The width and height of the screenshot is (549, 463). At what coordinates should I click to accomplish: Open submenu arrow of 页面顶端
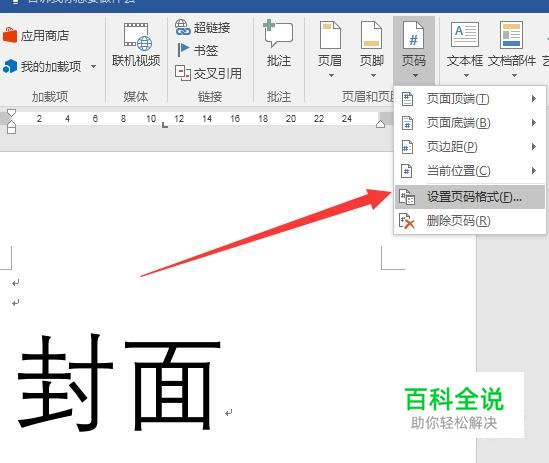click(534, 99)
